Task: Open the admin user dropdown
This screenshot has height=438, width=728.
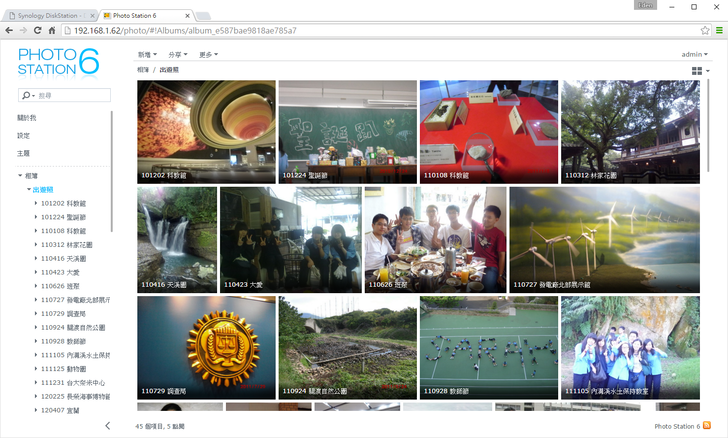Action: click(694, 54)
